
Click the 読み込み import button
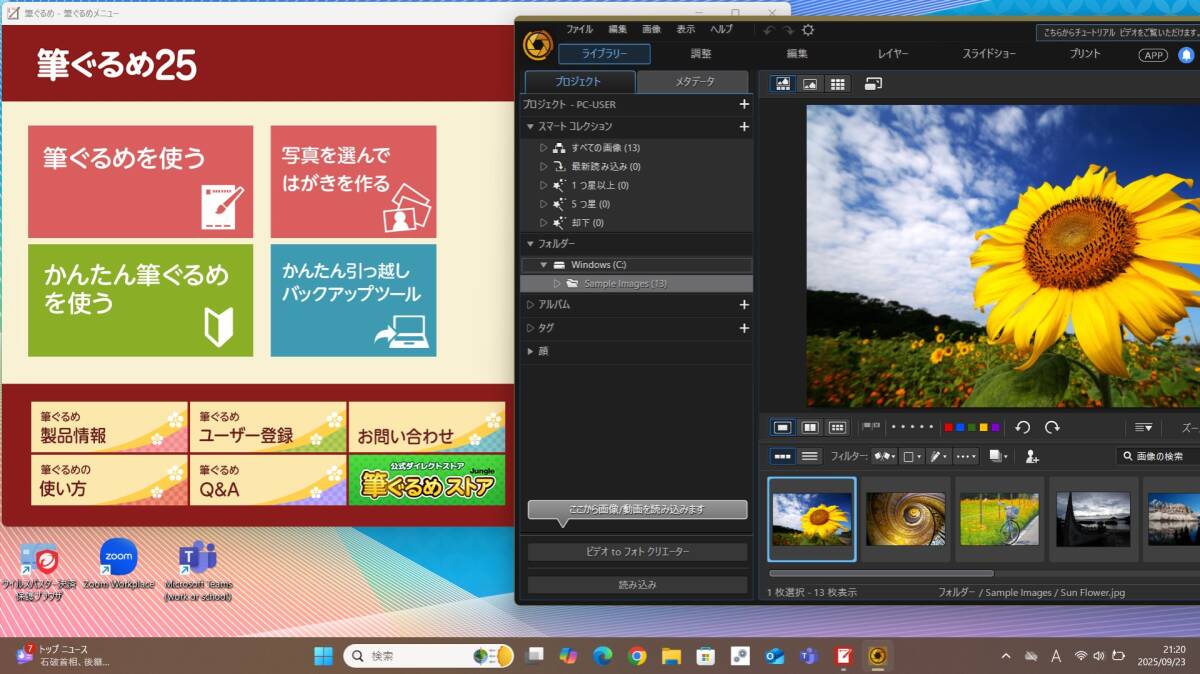(638, 585)
